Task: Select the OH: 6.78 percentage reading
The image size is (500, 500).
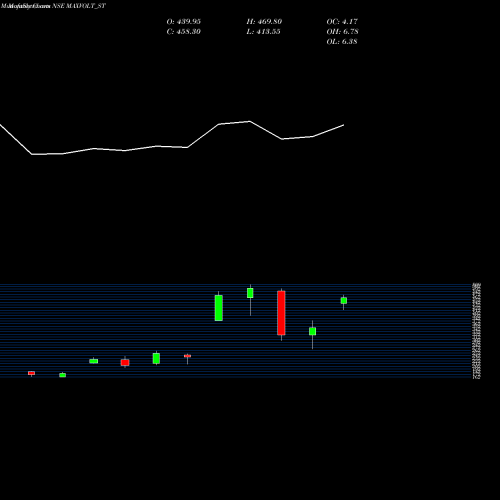Action: coord(342,32)
